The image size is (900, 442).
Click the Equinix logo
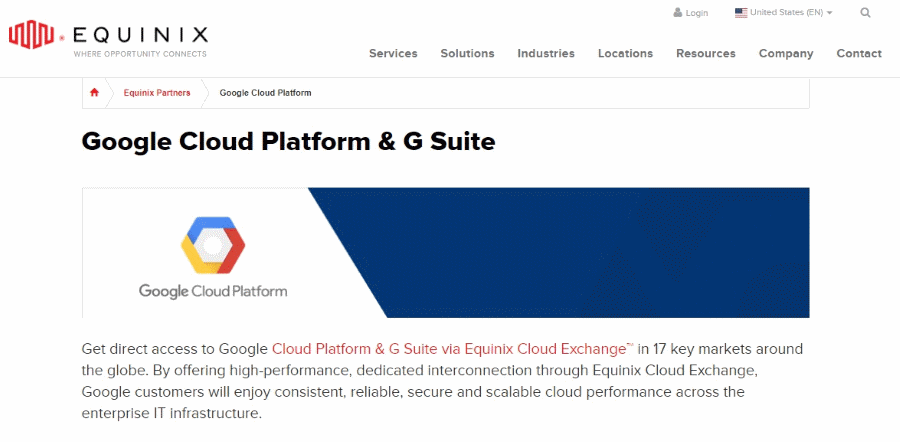[x=108, y=37]
